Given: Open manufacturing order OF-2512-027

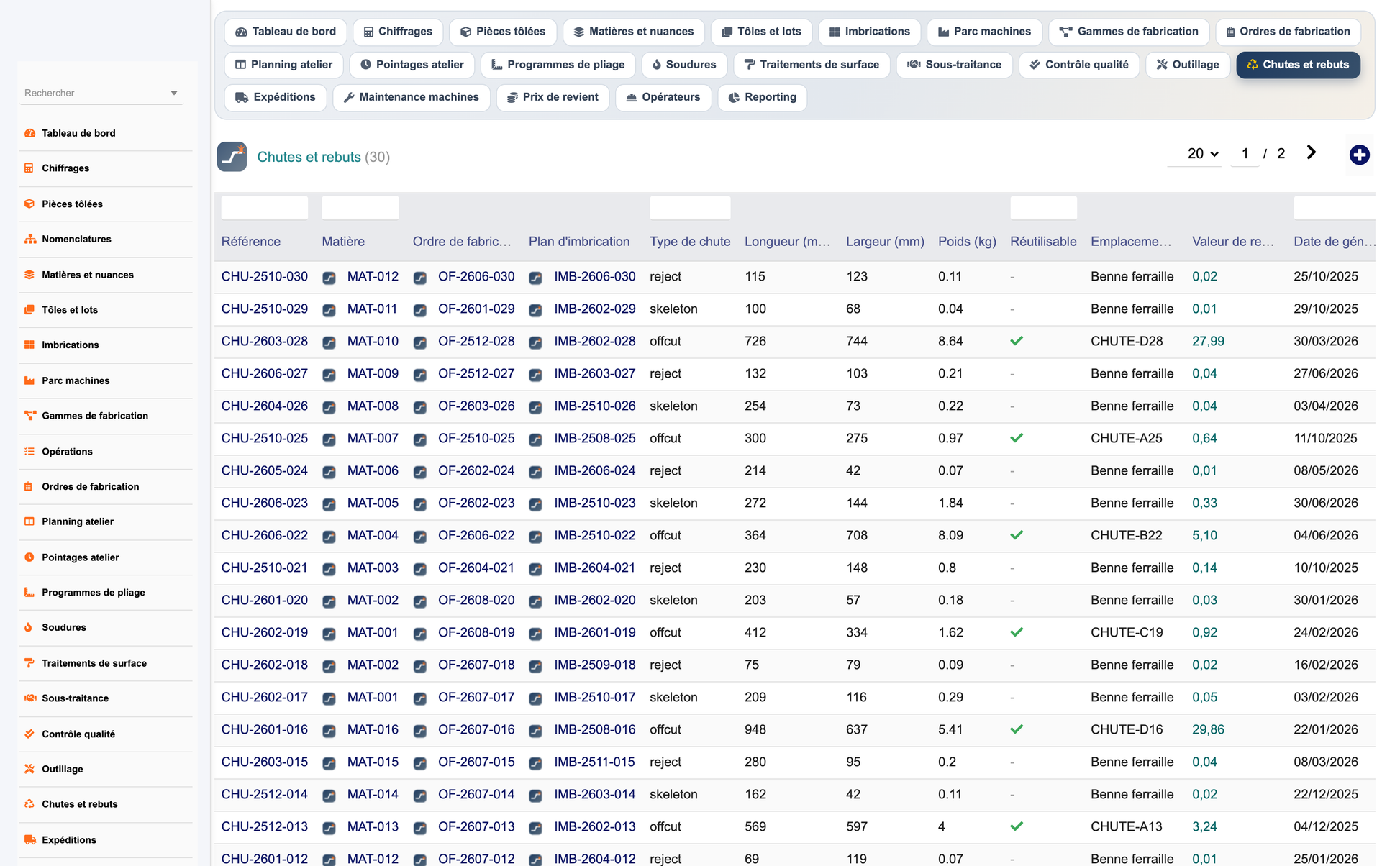Looking at the screenshot, I should click(x=476, y=373).
